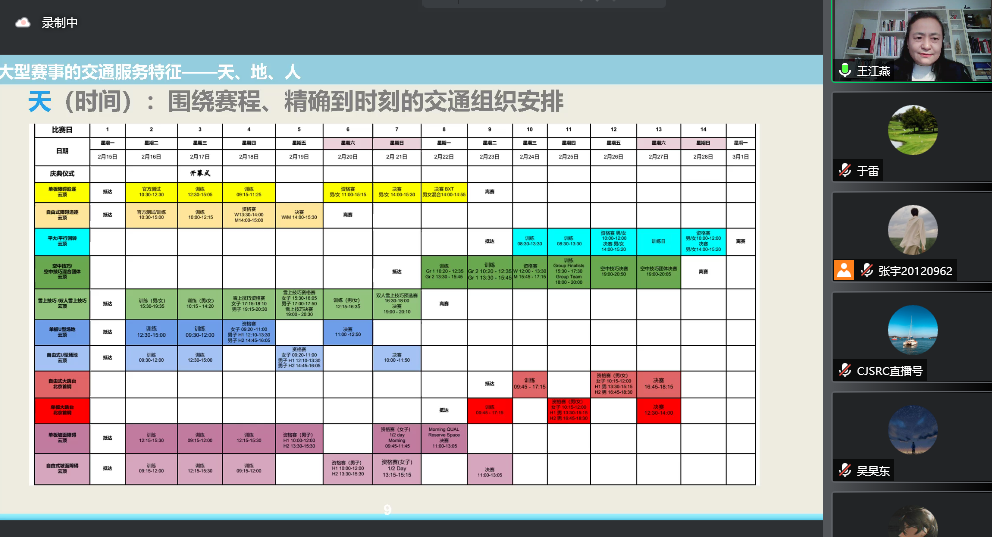
Task: Click the 吴昊东 participant name label
Action: pyautogui.click(x=875, y=471)
